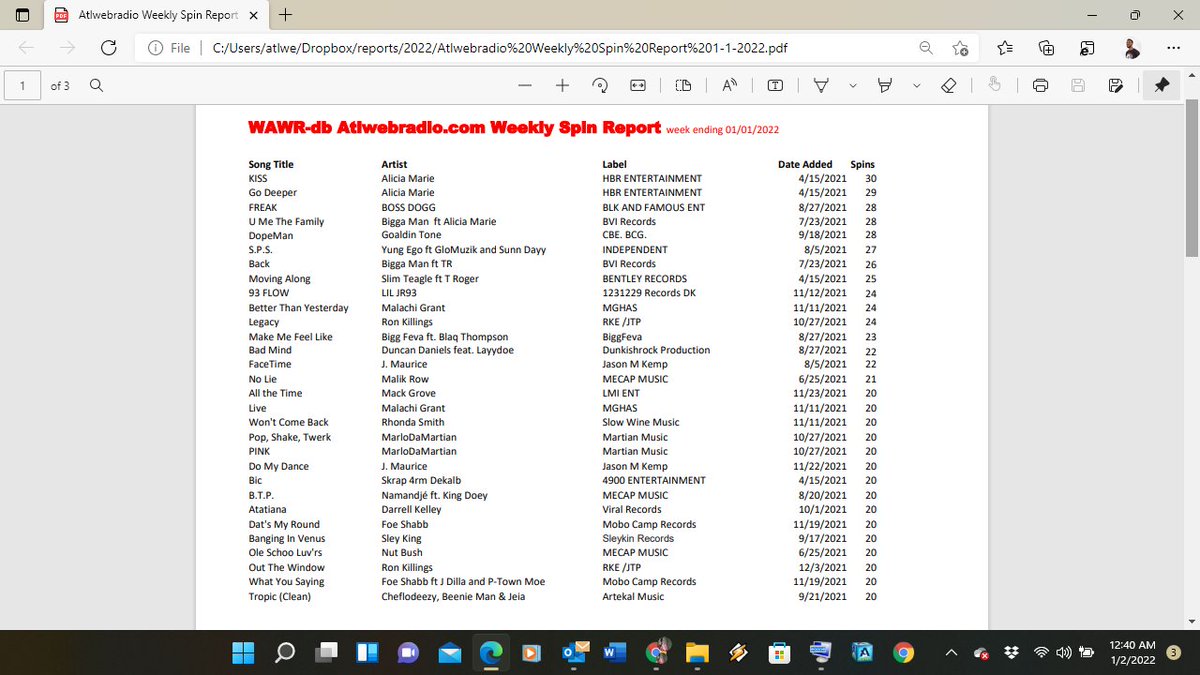The image size is (1200, 675).
Task: Open the browser profile avatar
Action: tap(1130, 48)
